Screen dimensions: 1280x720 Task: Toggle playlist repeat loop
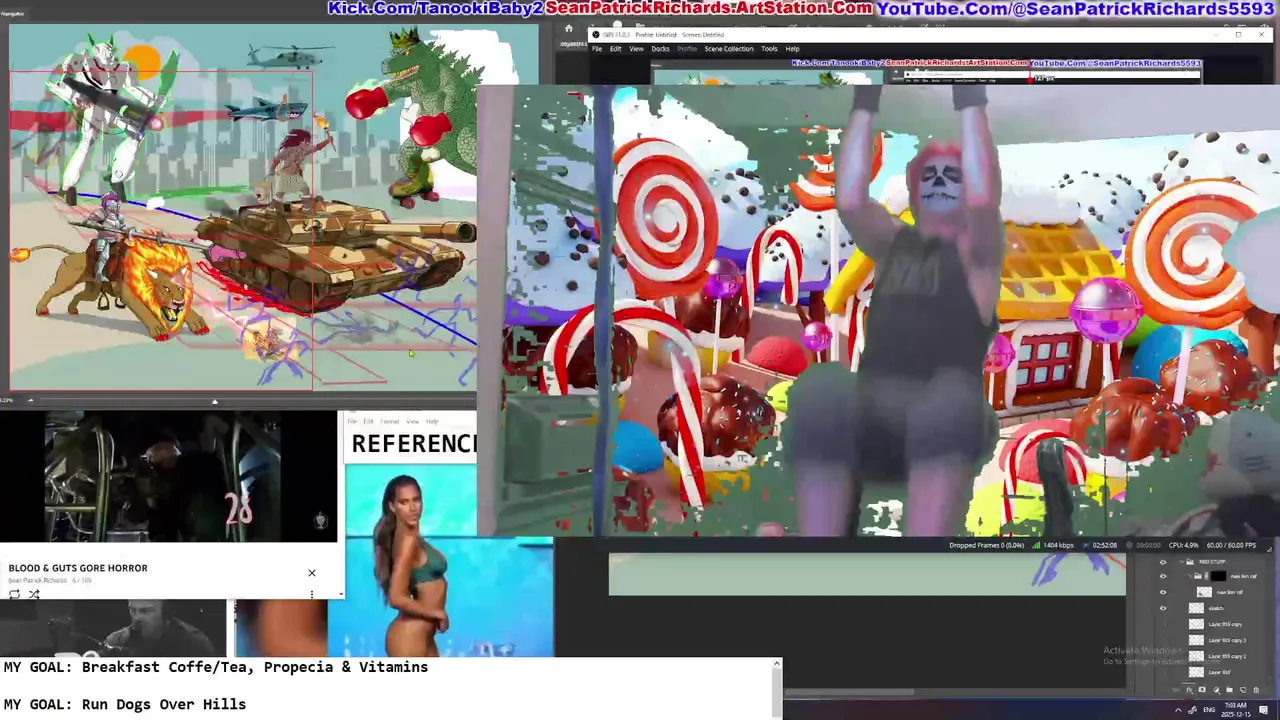coord(14,594)
